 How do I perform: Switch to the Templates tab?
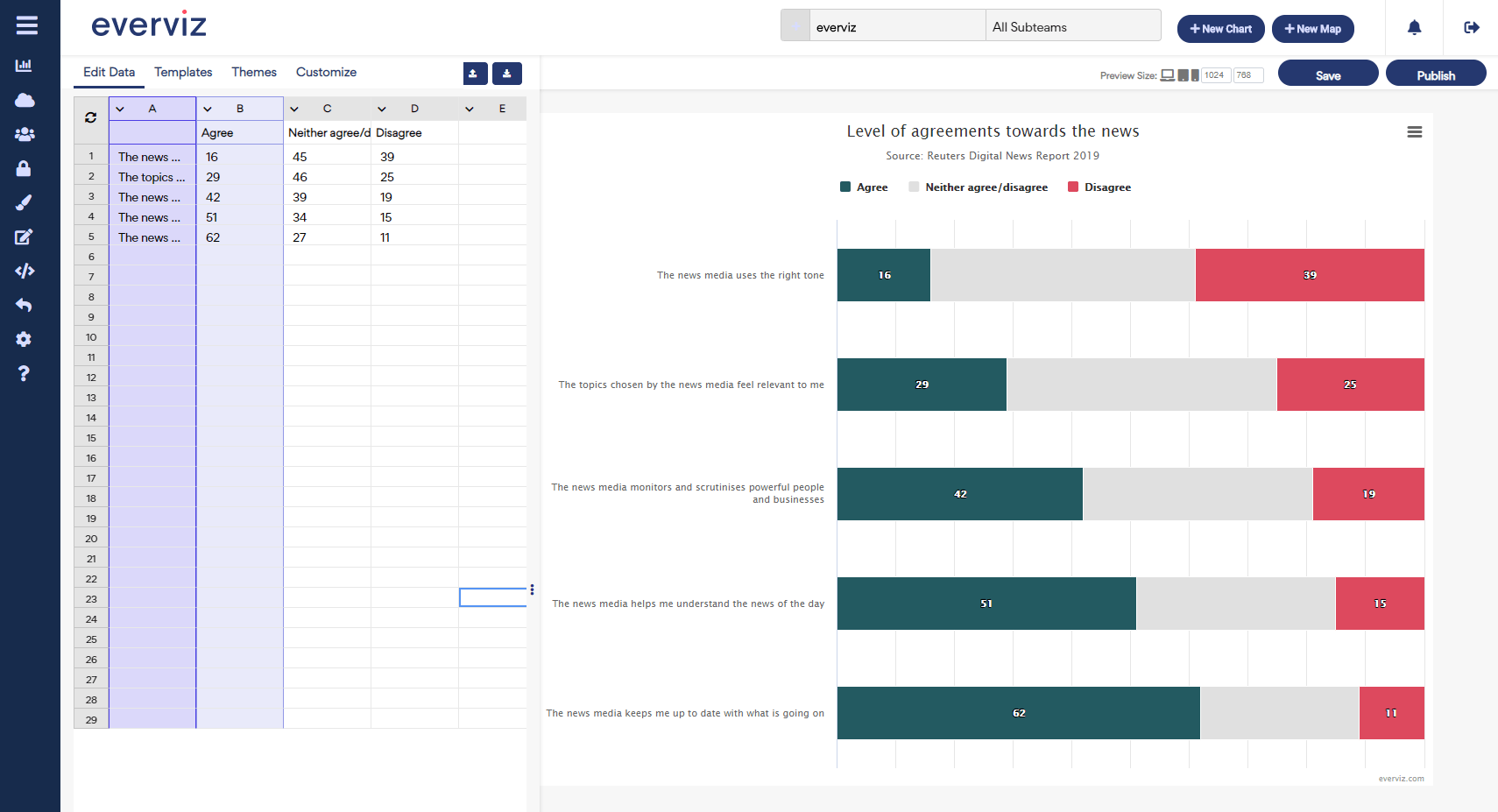click(183, 72)
